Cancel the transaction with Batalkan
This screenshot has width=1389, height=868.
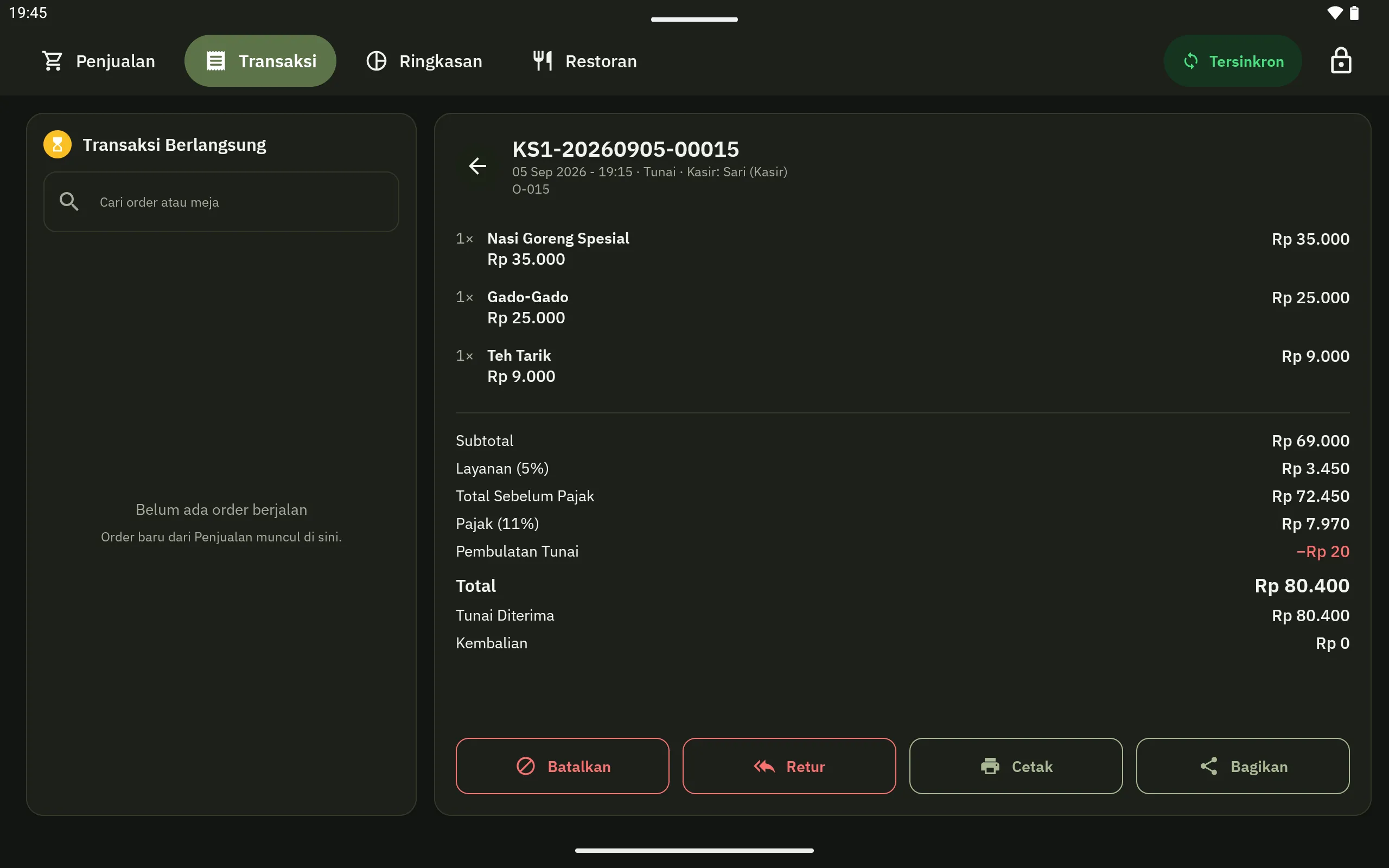(x=563, y=766)
